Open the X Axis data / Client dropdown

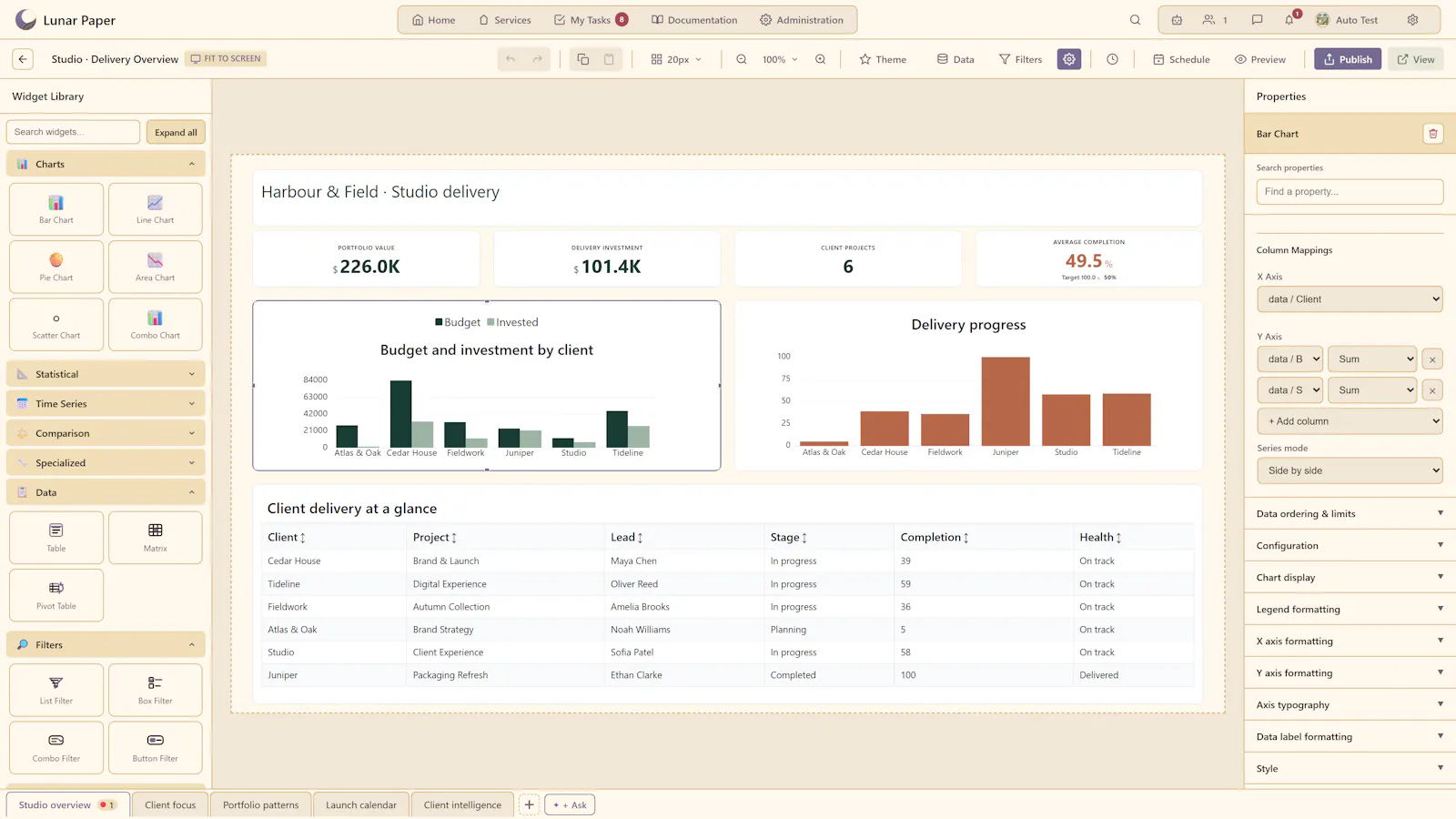pos(1350,299)
